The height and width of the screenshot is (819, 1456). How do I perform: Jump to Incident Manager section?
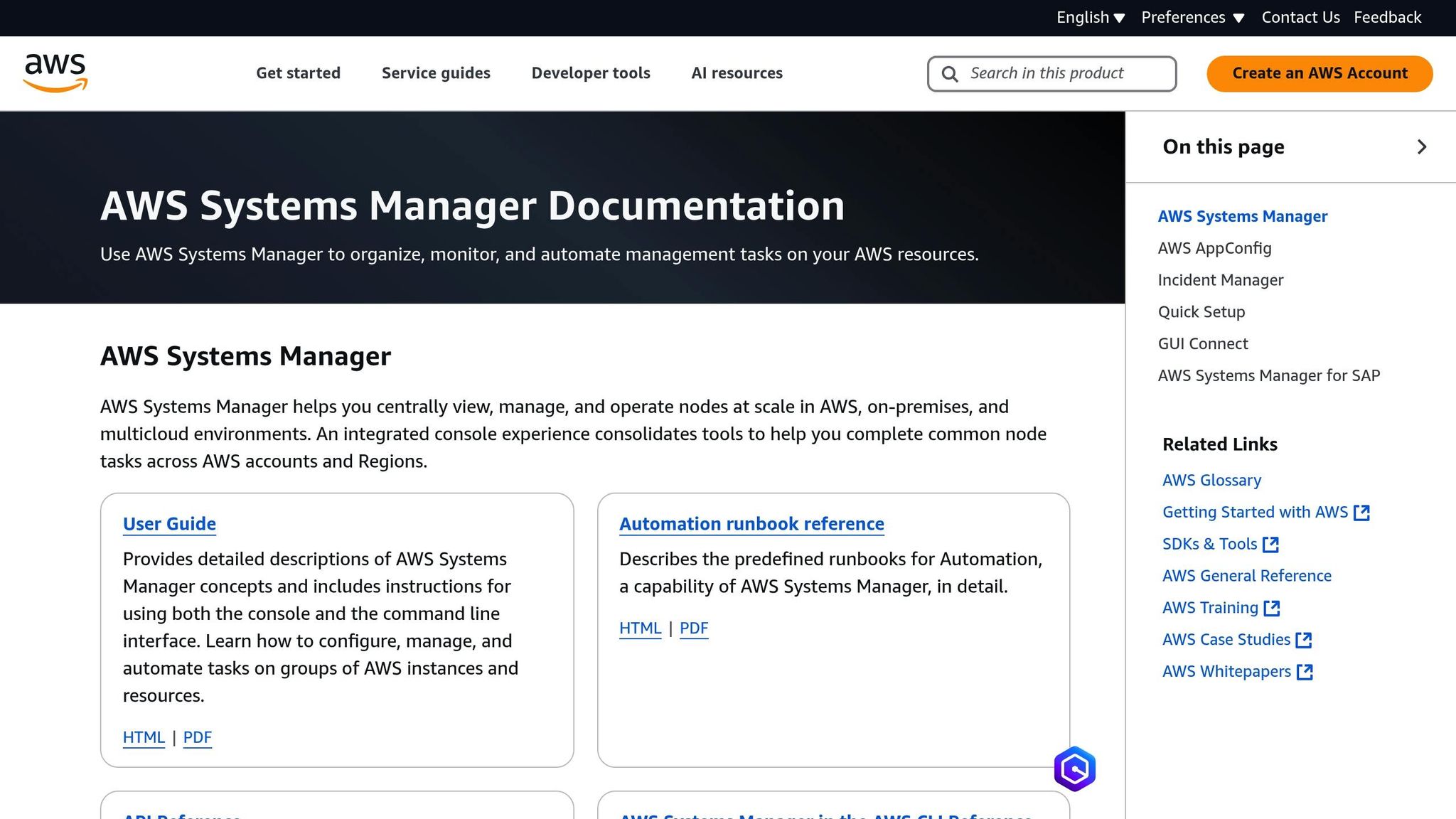pyautogui.click(x=1220, y=280)
